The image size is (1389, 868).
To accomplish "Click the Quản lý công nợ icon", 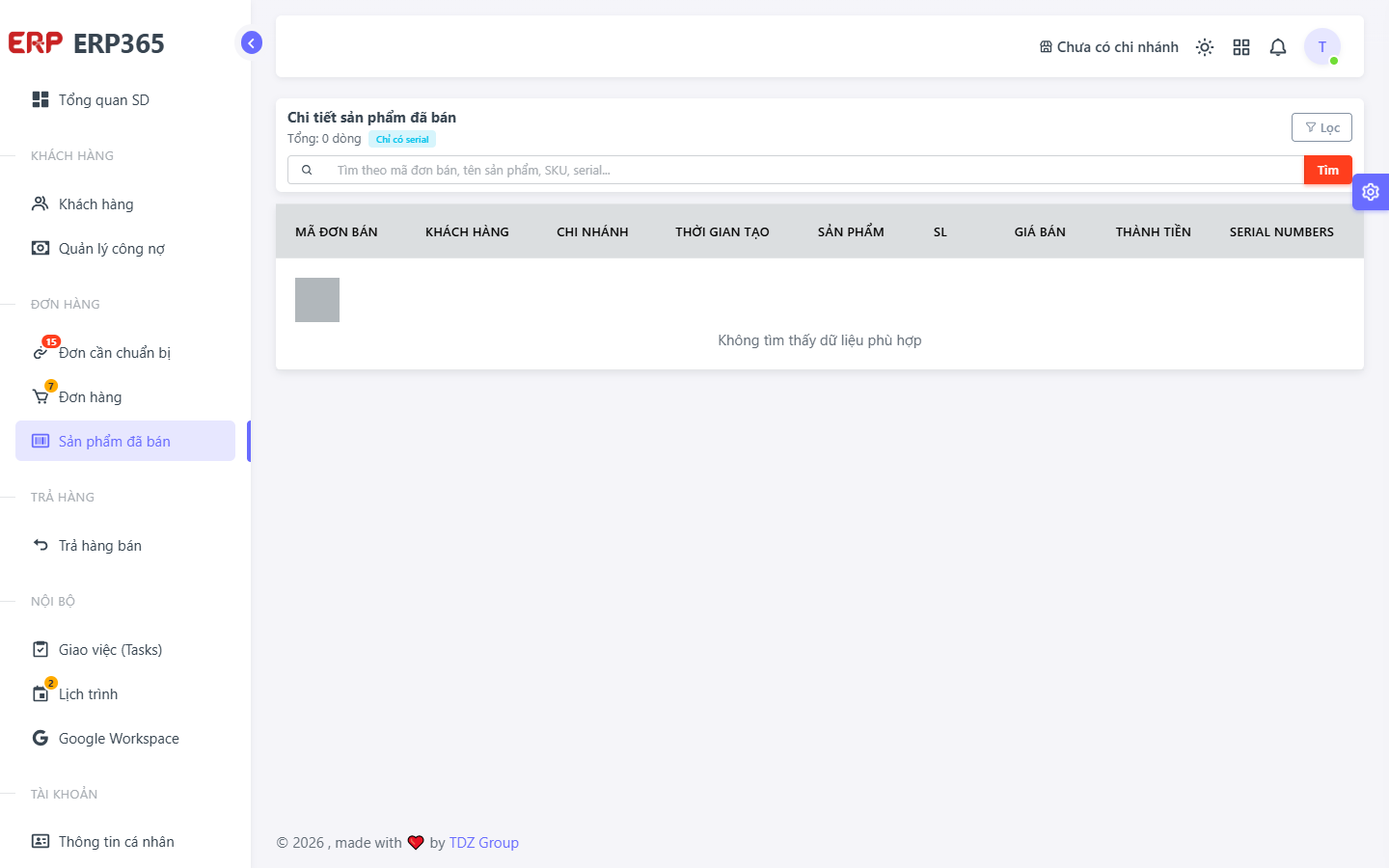I will 41,248.
